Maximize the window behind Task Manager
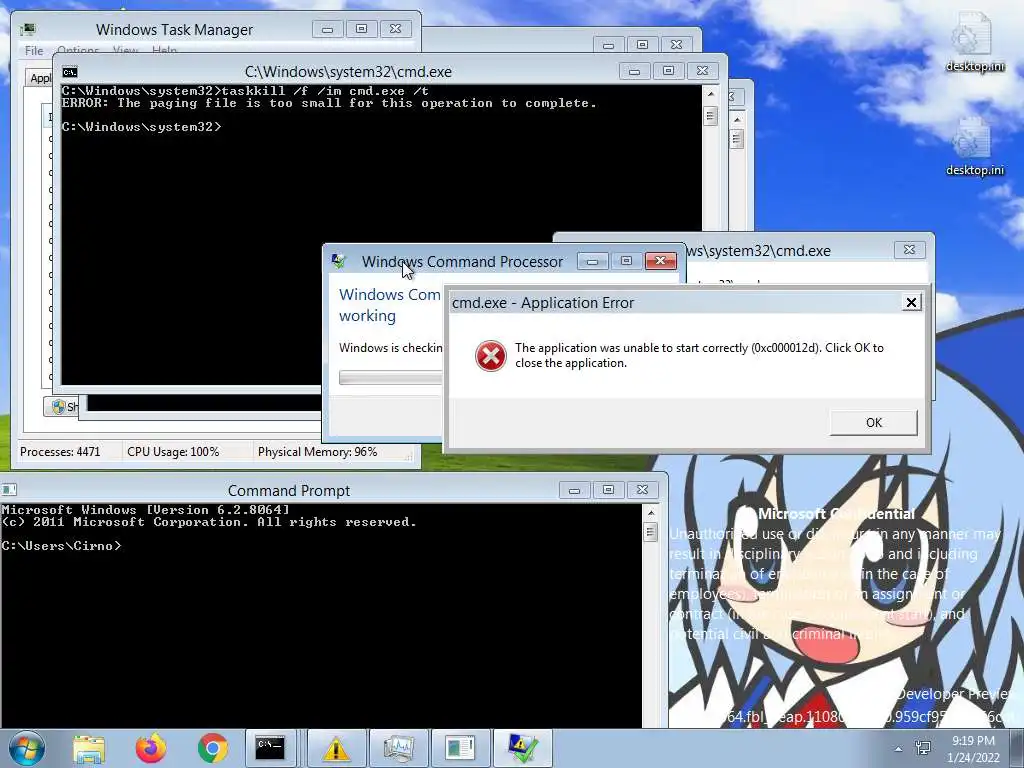 tap(642, 44)
